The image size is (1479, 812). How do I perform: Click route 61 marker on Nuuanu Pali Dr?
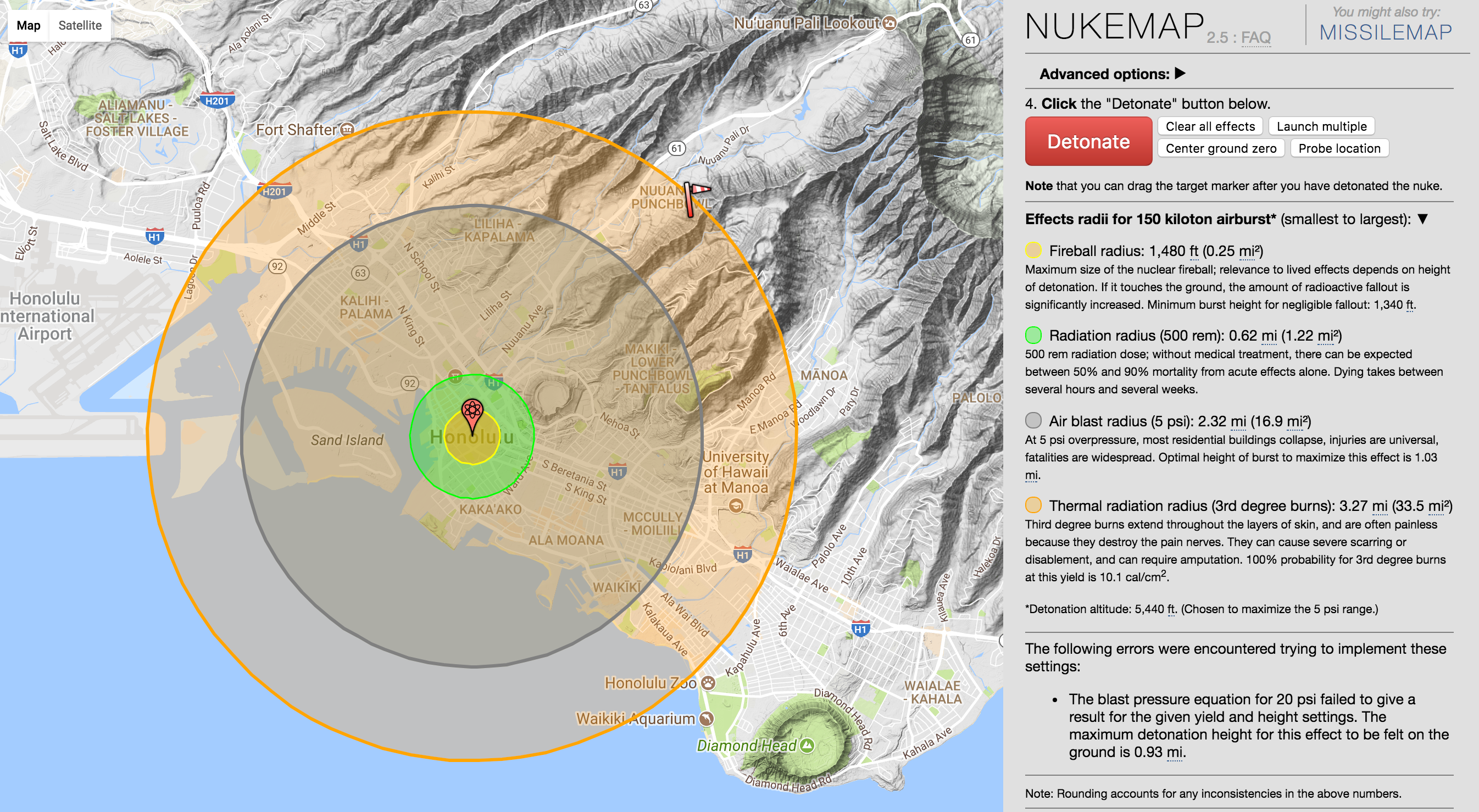click(x=676, y=148)
